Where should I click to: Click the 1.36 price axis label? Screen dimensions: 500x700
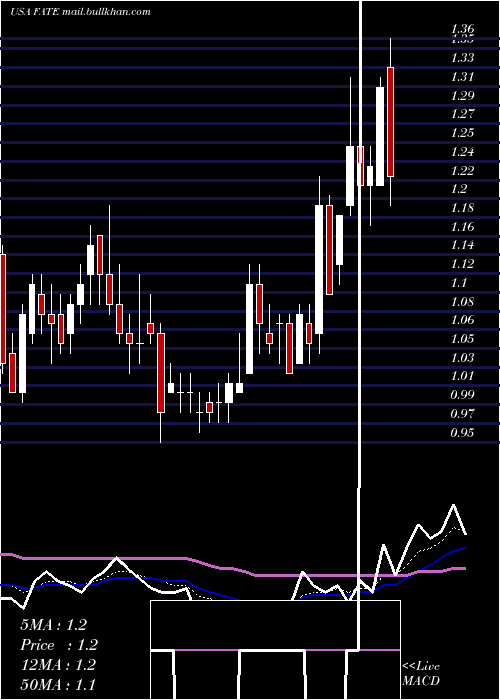[462, 29]
